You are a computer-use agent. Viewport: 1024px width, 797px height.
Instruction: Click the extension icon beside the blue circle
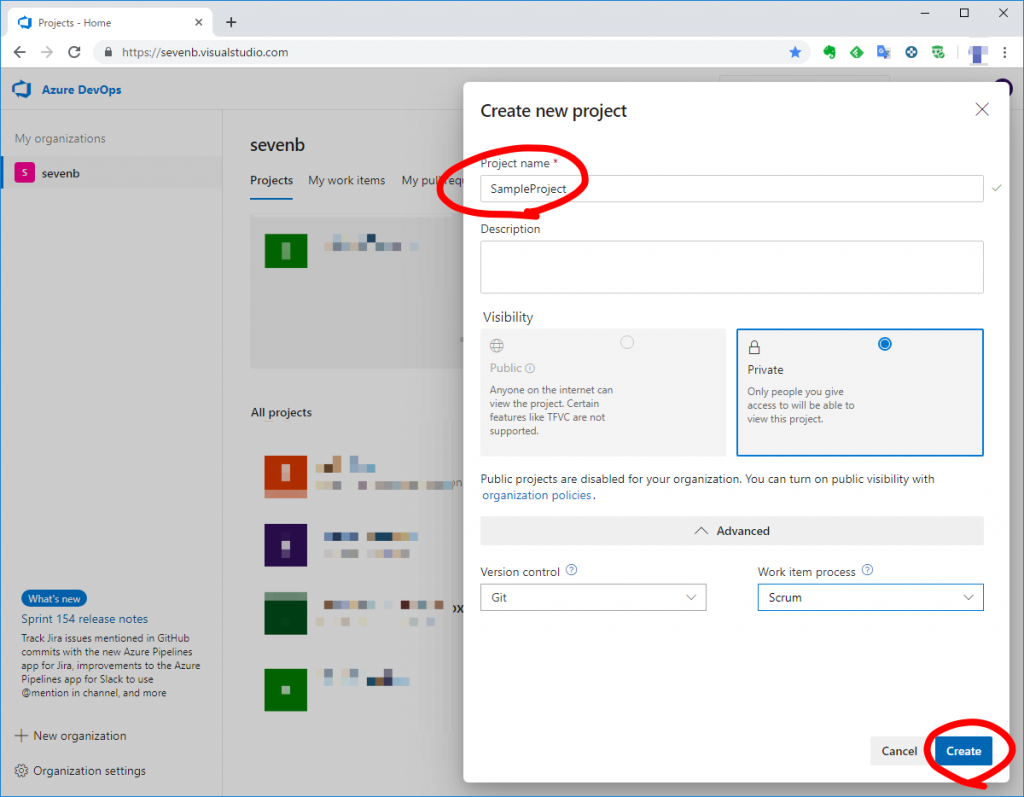[x=938, y=52]
